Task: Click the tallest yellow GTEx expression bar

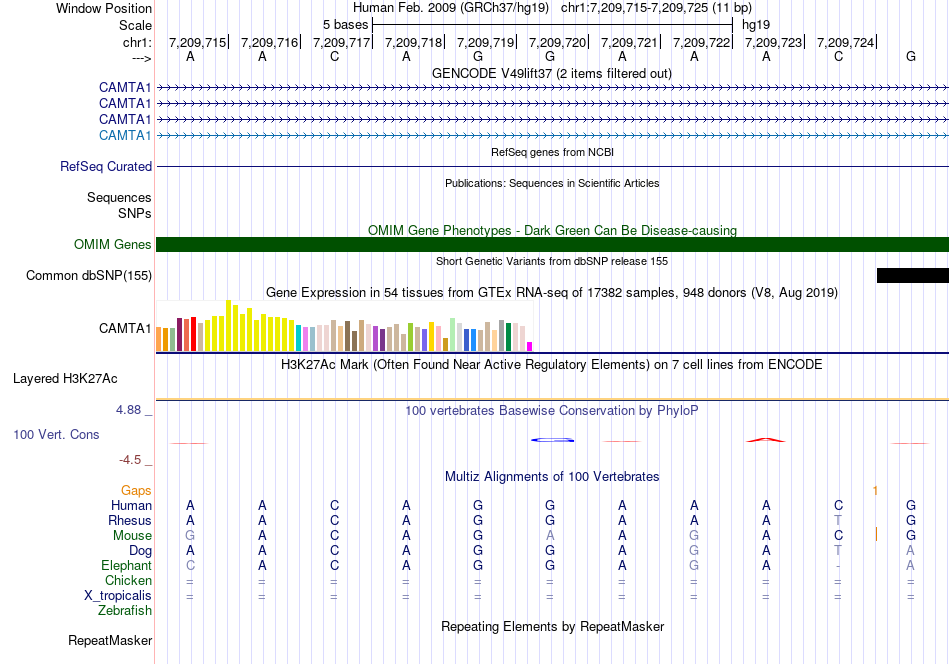Action: [x=228, y=325]
